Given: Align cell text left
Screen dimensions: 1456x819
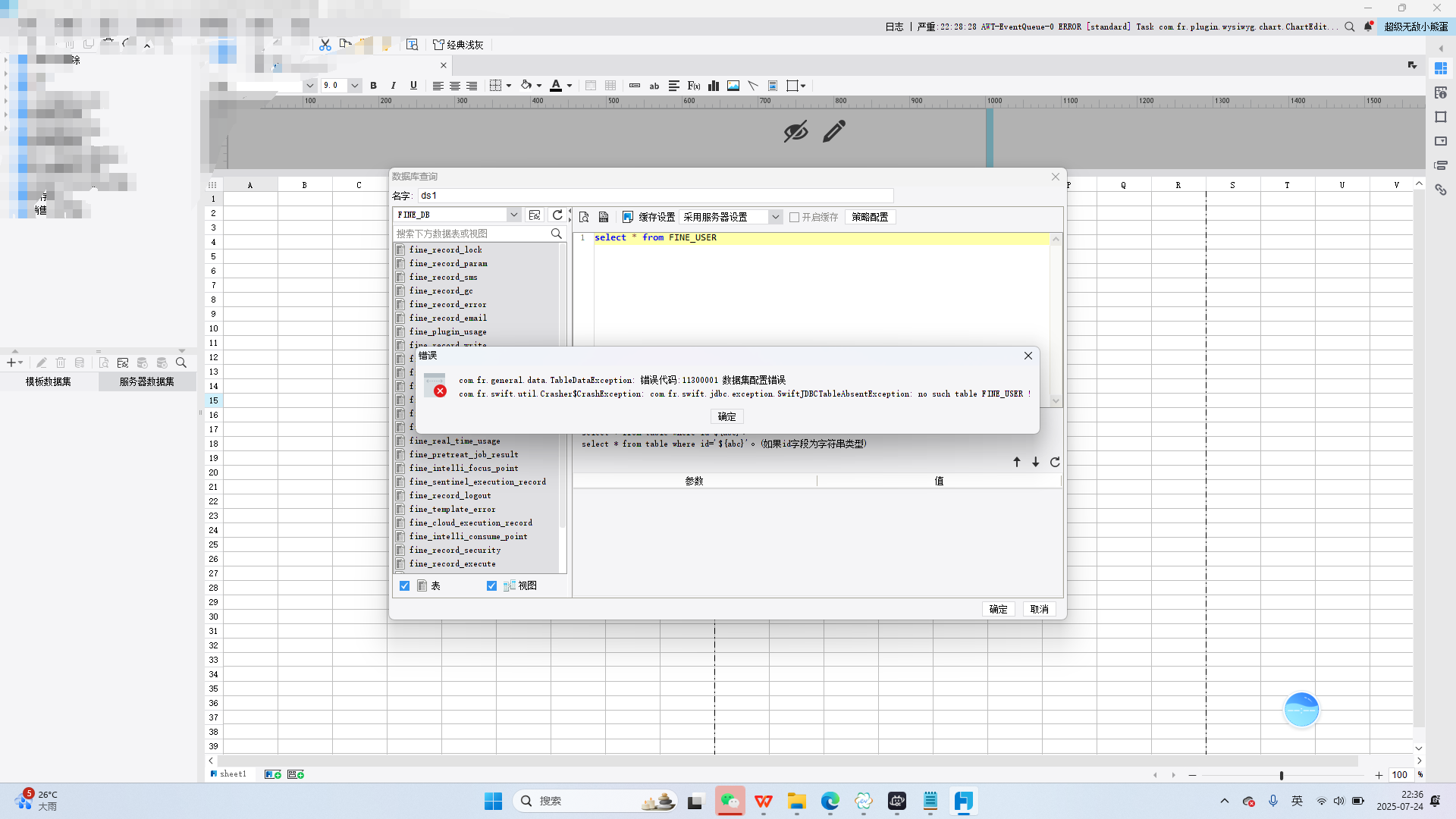Looking at the screenshot, I should (x=438, y=86).
